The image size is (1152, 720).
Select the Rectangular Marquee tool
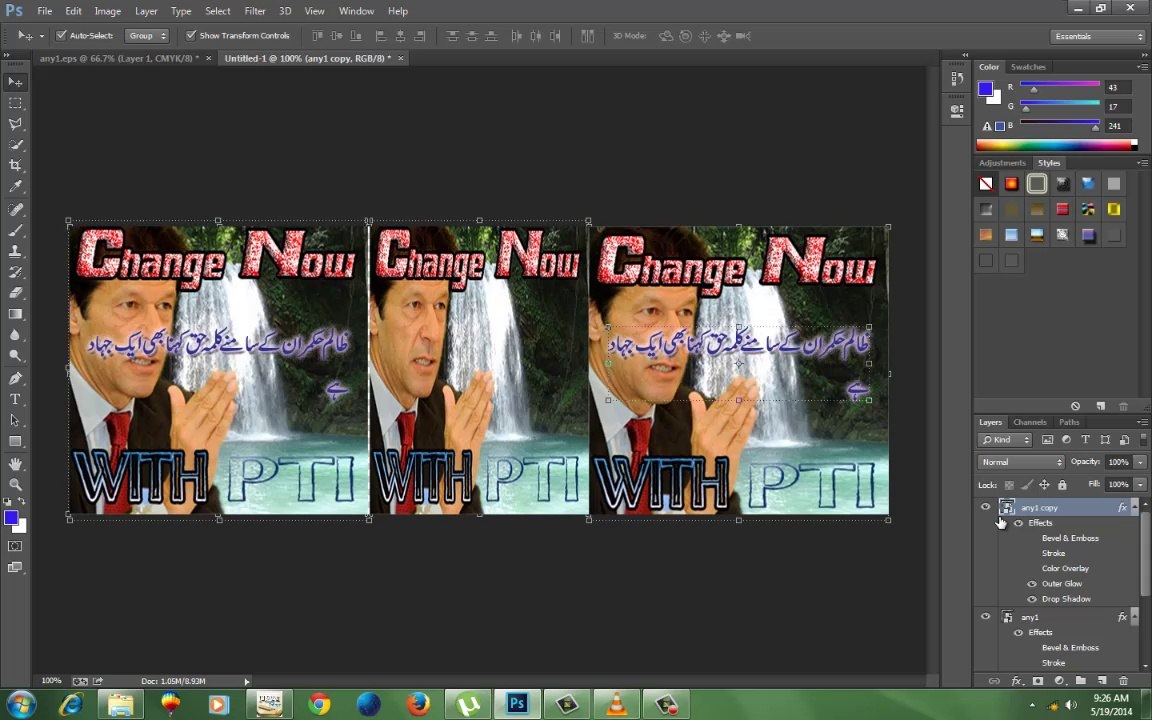pos(15,103)
